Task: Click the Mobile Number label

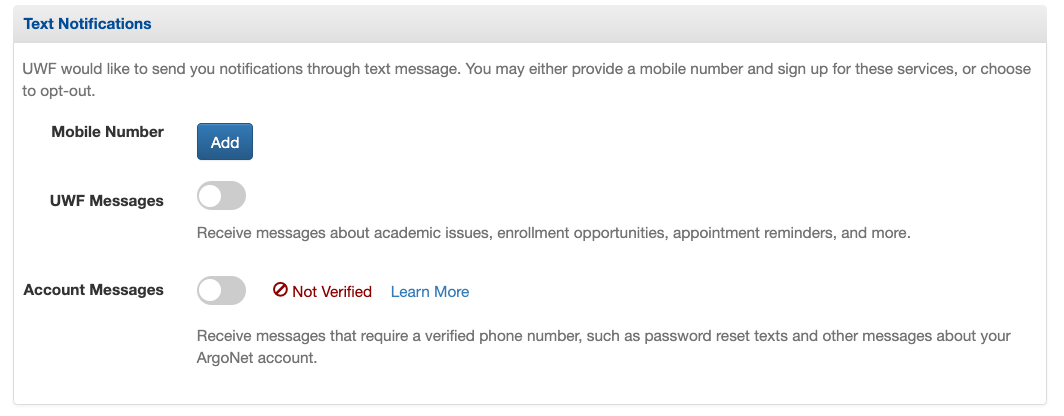Action: 107,132
